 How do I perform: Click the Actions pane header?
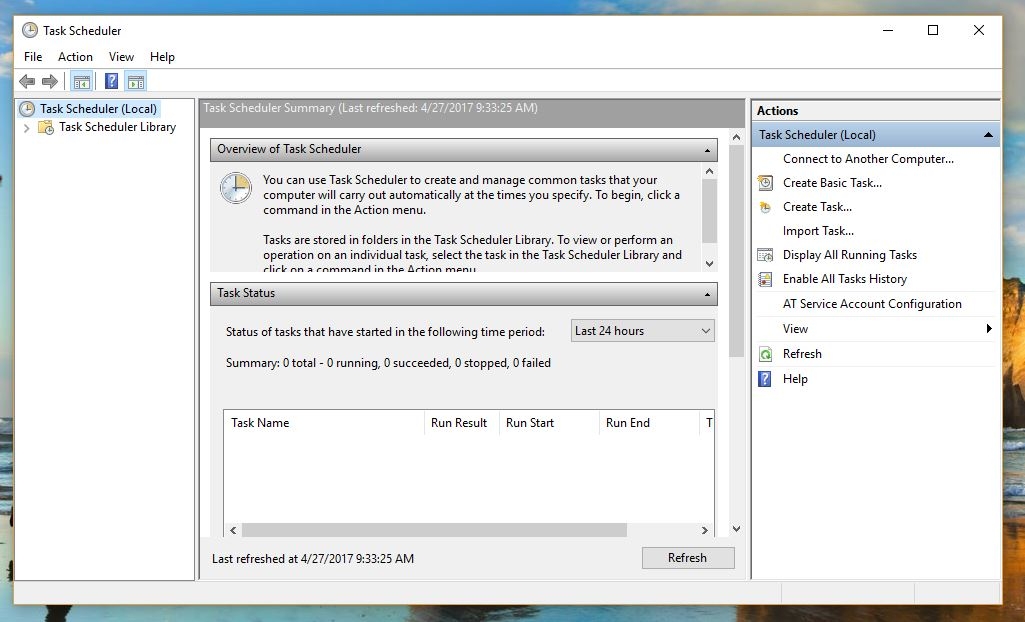pyautogui.click(x=875, y=111)
